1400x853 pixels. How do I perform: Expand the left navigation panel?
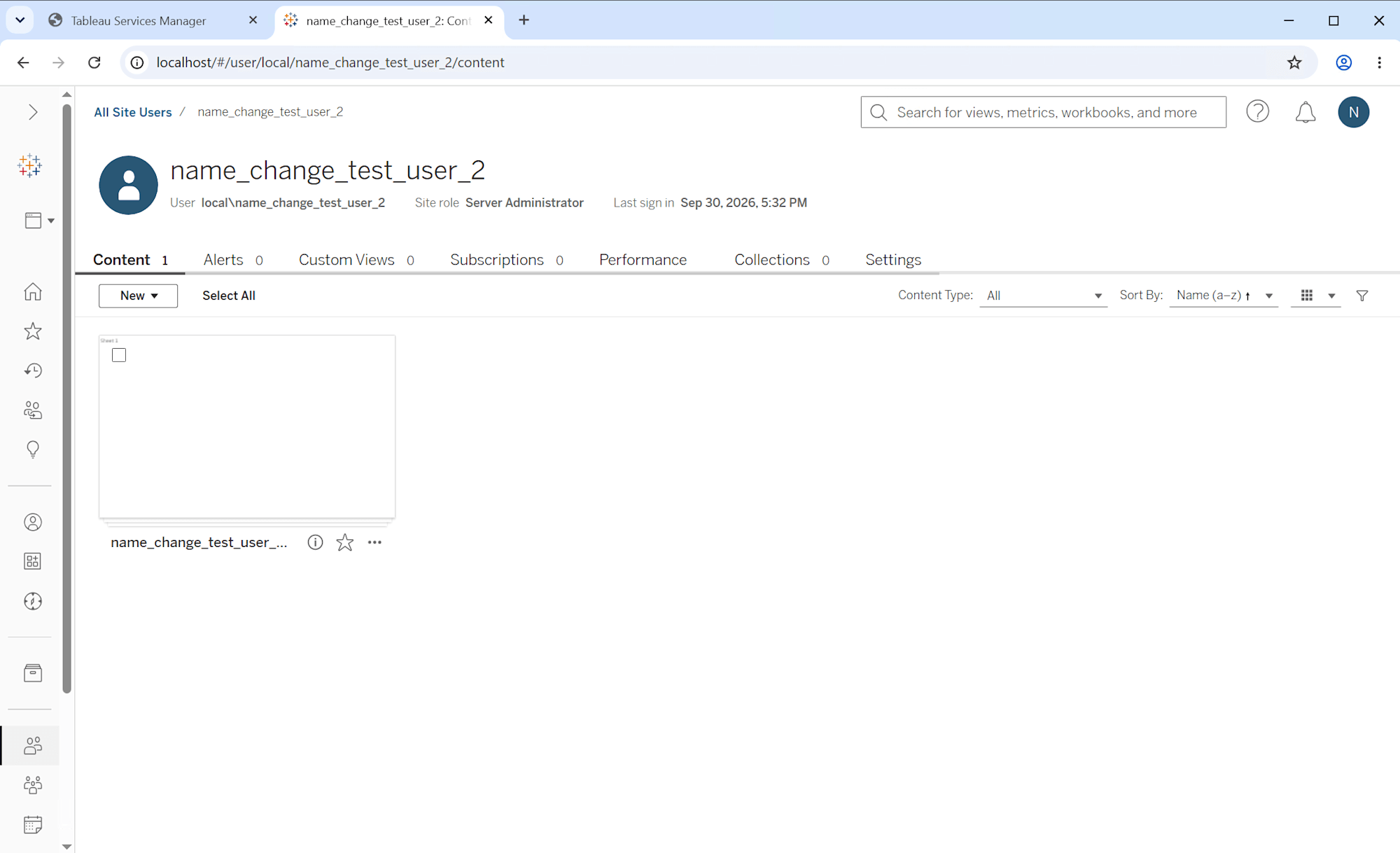[32, 112]
